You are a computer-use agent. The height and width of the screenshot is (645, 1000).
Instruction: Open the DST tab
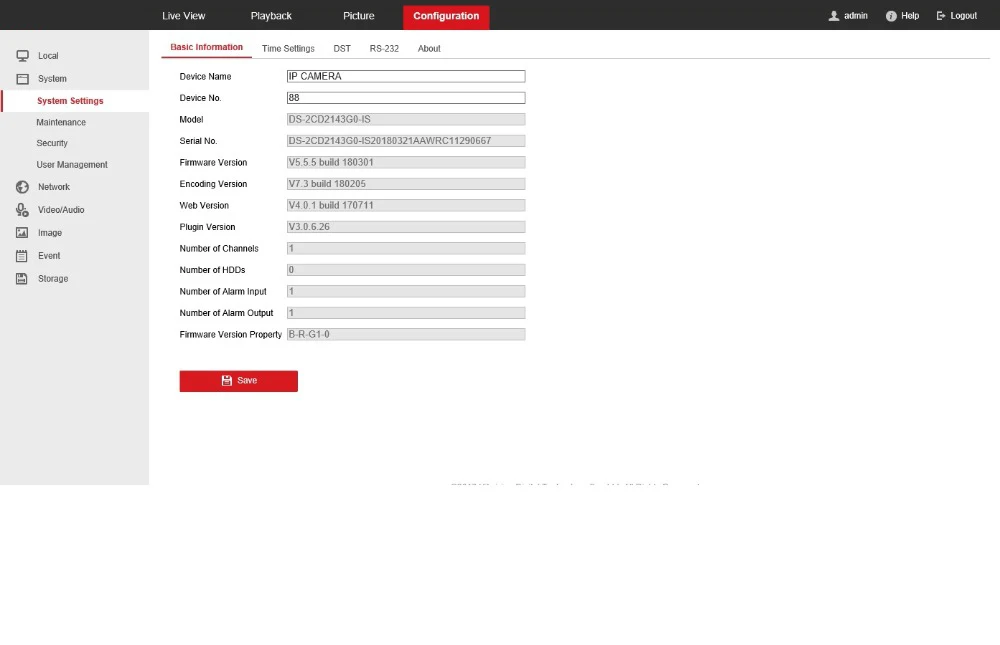coord(342,48)
